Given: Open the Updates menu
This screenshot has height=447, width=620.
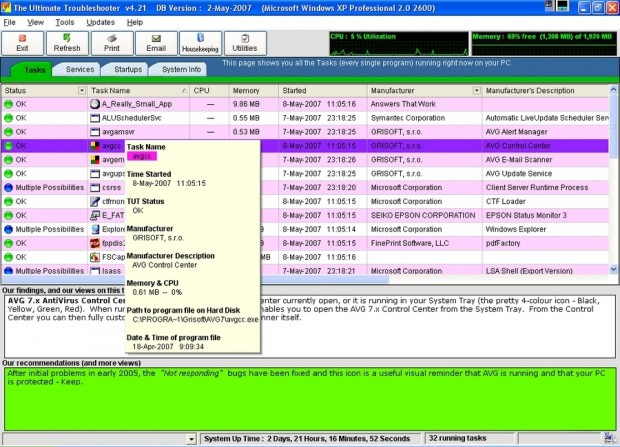Looking at the screenshot, I should click(x=100, y=22).
